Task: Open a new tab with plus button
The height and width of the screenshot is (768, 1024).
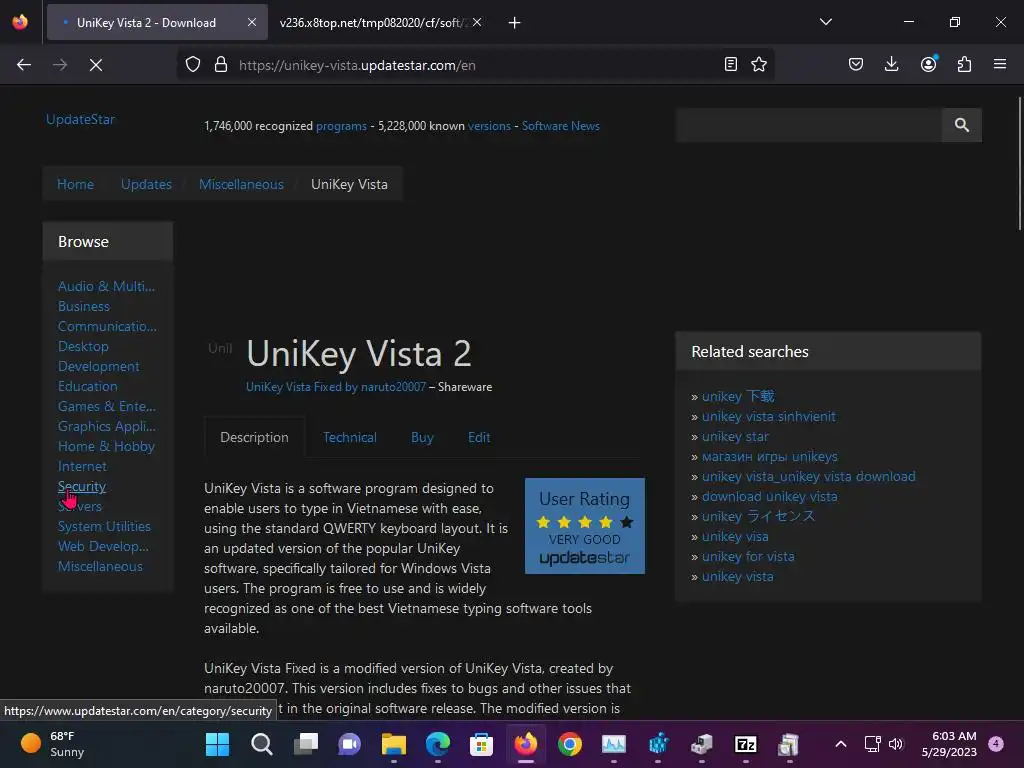Action: click(x=515, y=23)
